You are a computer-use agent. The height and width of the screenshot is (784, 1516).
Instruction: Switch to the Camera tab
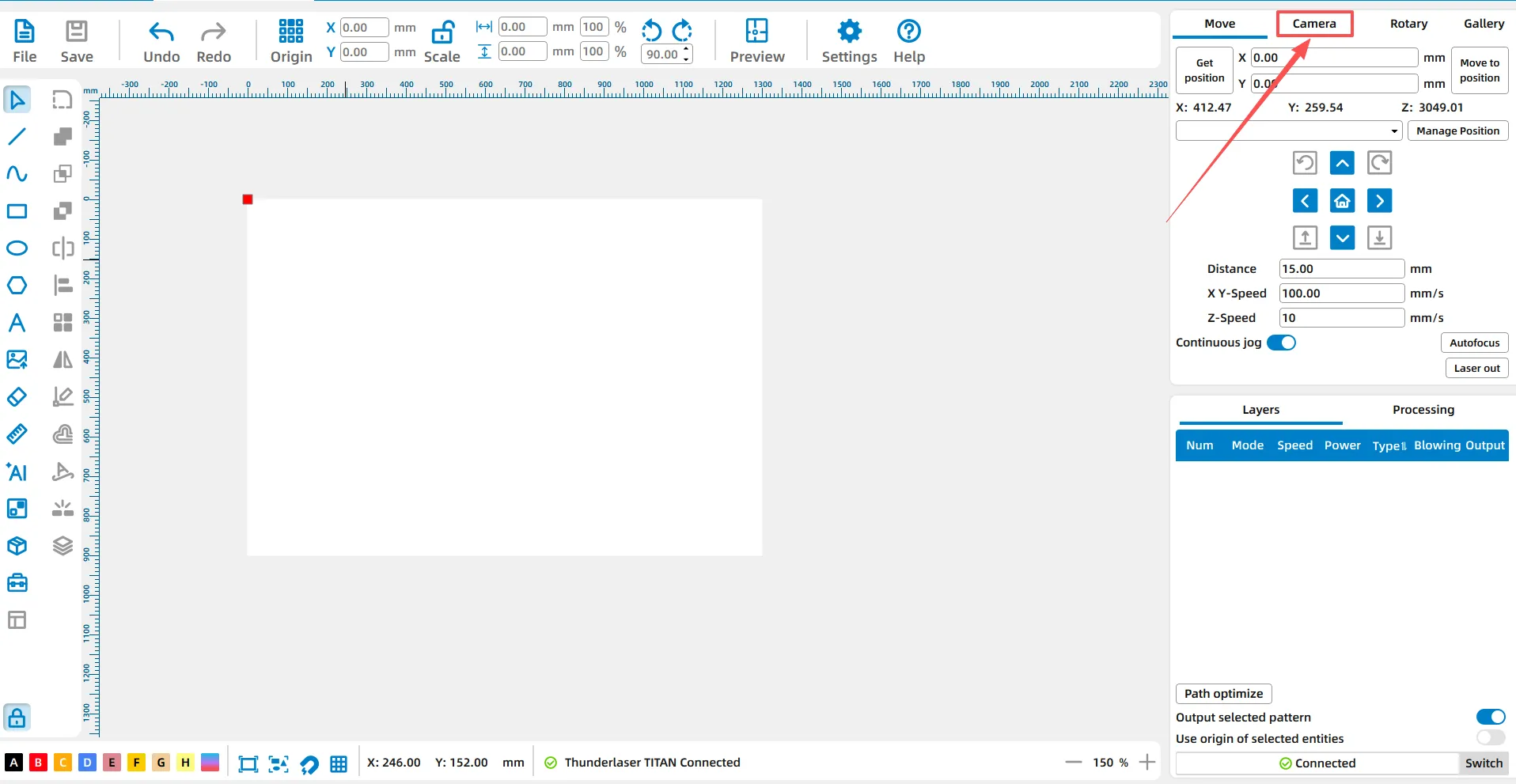point(1314,24)
